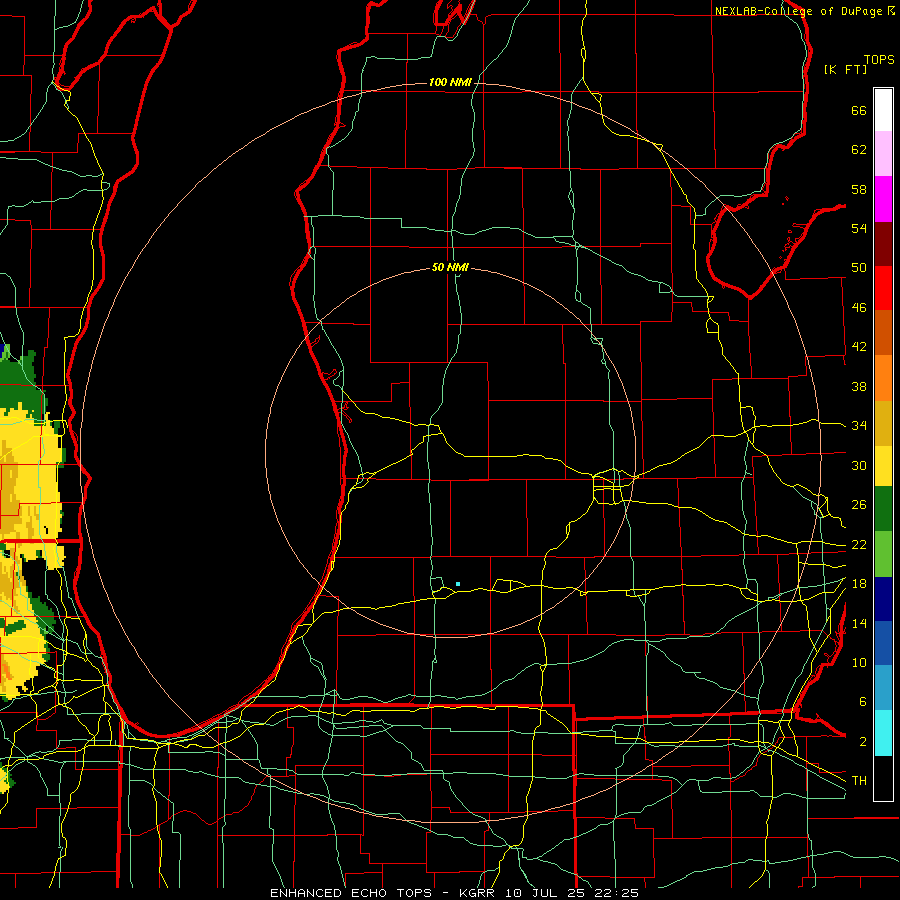
Task: Click the '22:25' timestamp text
Action: [615, 893]
